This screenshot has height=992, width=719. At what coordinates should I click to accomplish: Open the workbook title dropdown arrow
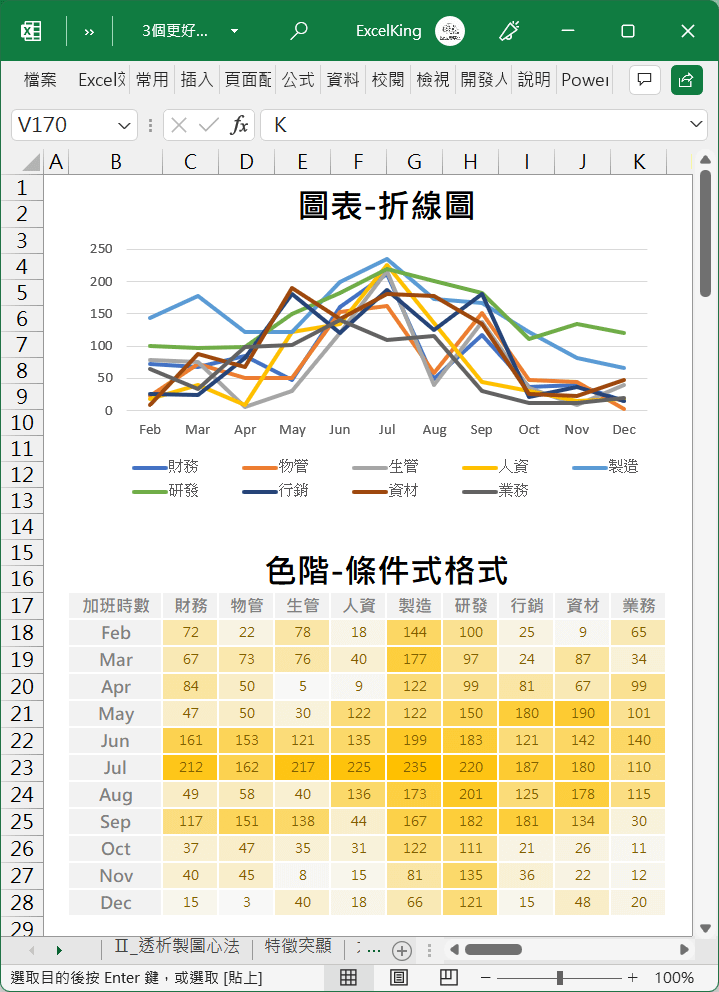235,31
